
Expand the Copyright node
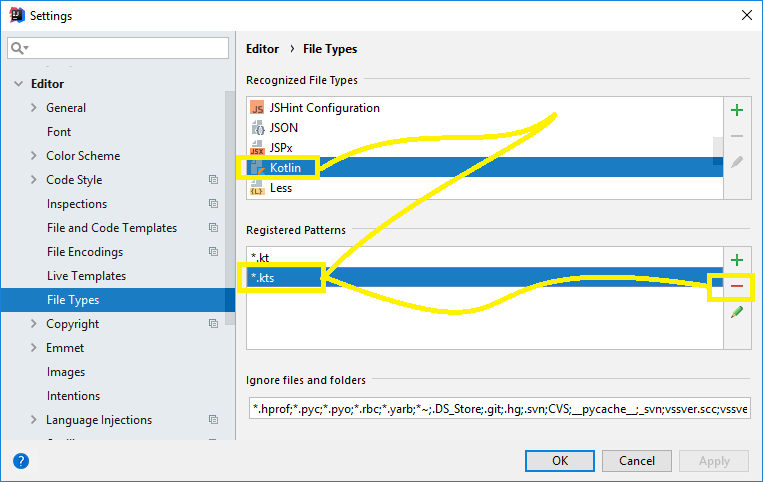34,323
